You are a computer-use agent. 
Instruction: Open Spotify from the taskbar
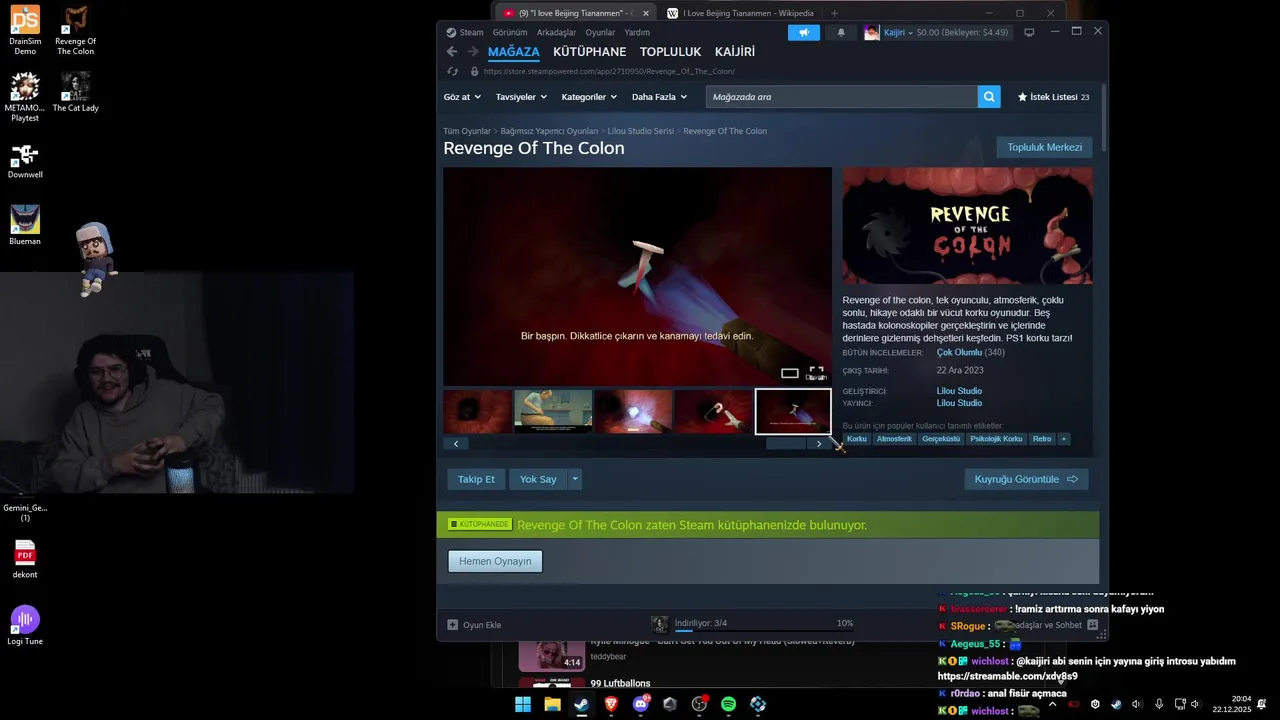click(728, 704)
